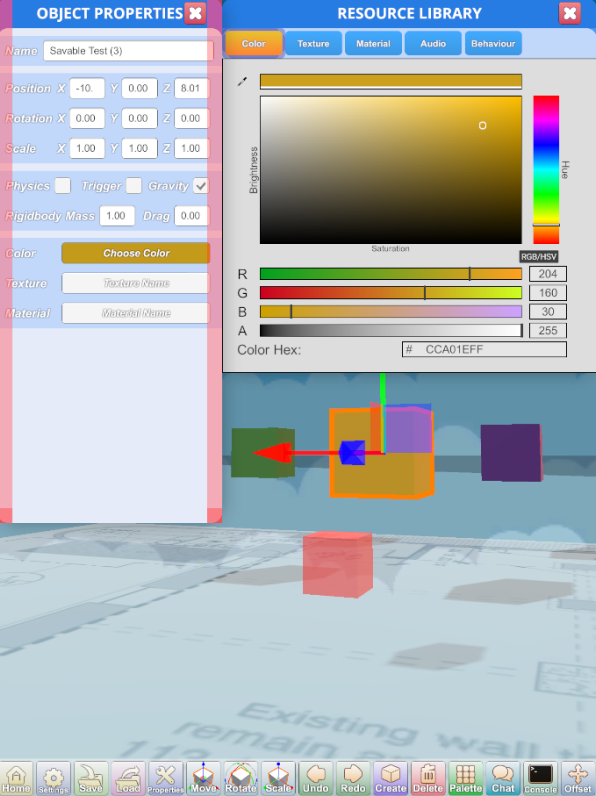The width and height of the screenshot is (596, 796).
Task: Open the Palette icon
Action: (x=466, y=778)
